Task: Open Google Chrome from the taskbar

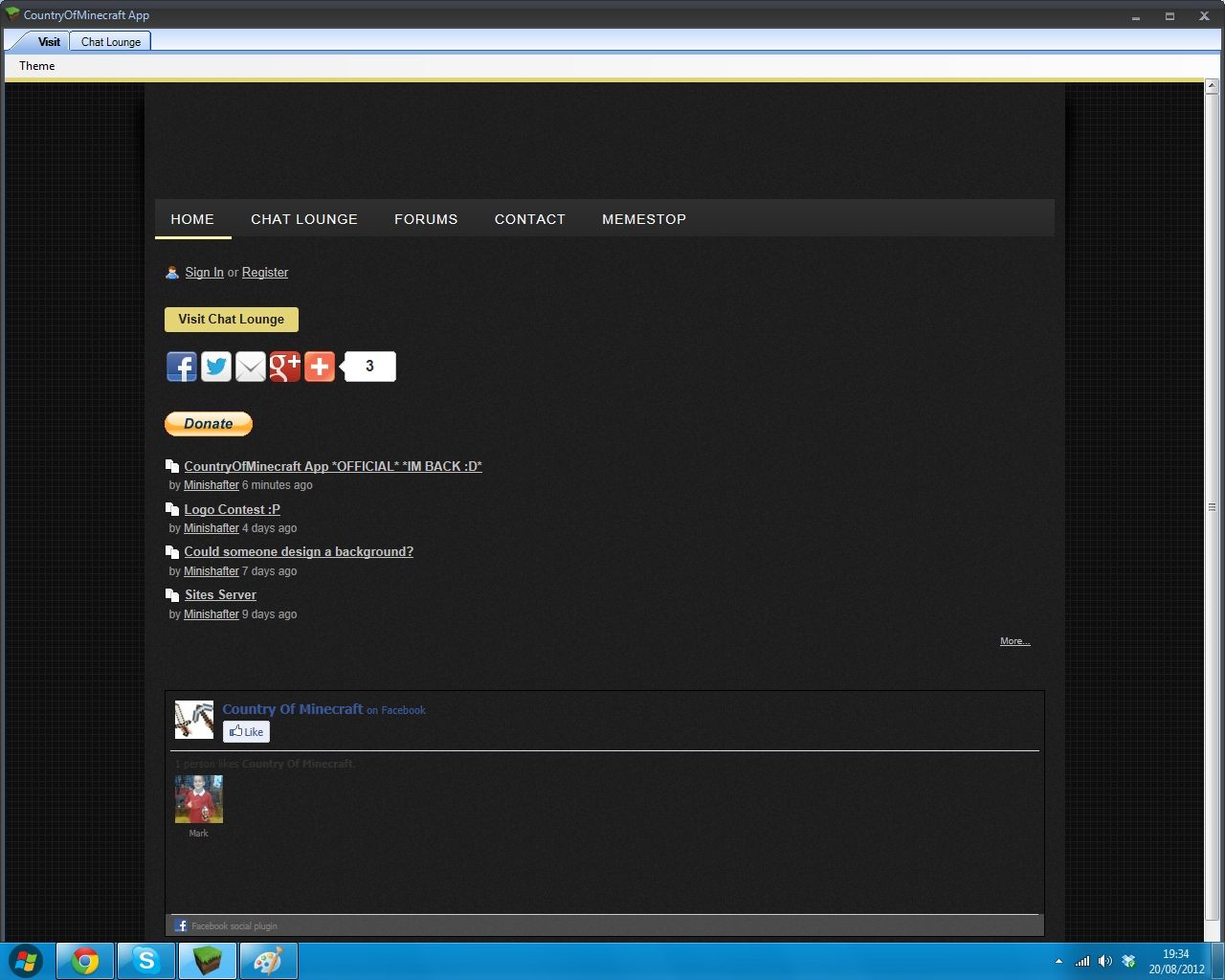Action: 85,961
